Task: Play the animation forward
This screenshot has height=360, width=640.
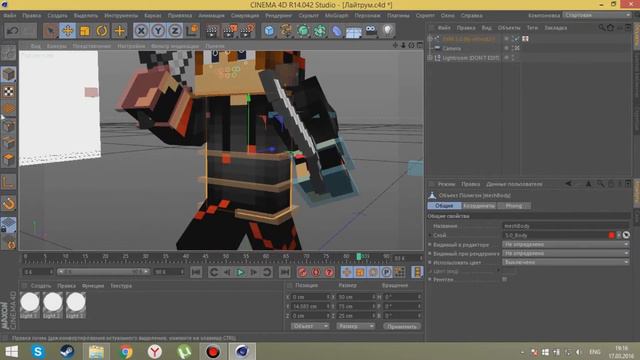Action: (x=240, y=272)
